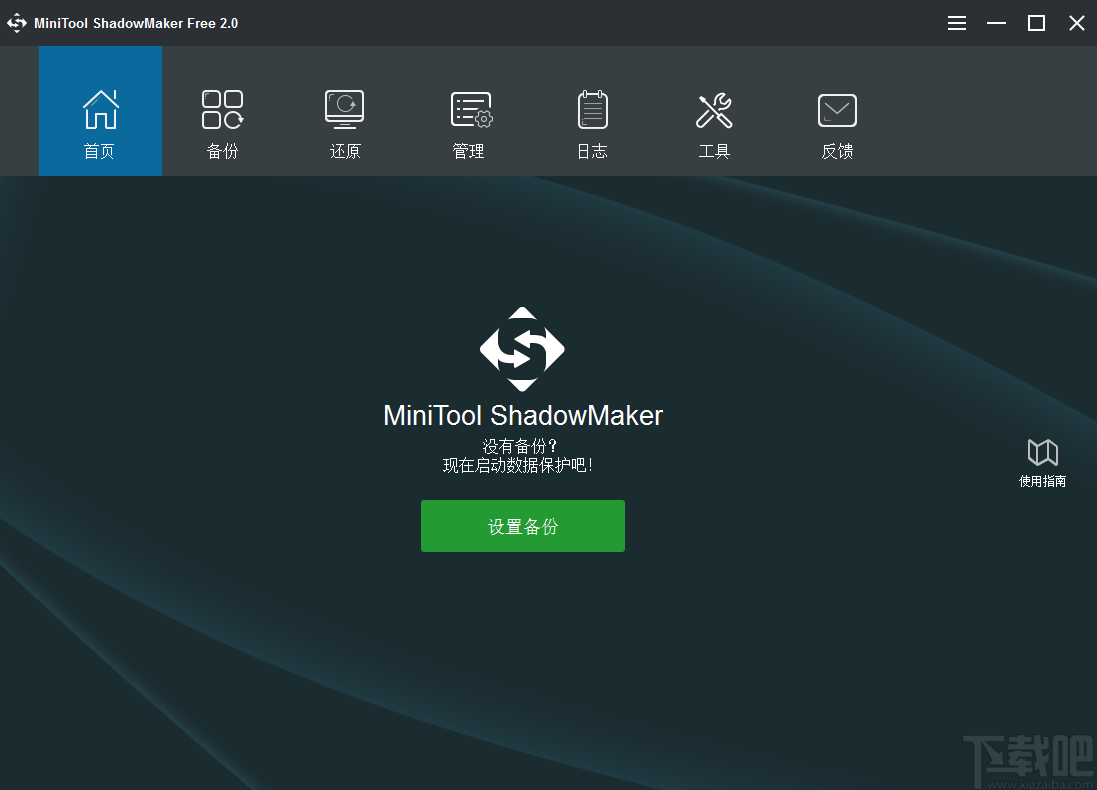
Task: Select the 还原 restore icon
Action: tap(344, 108)
